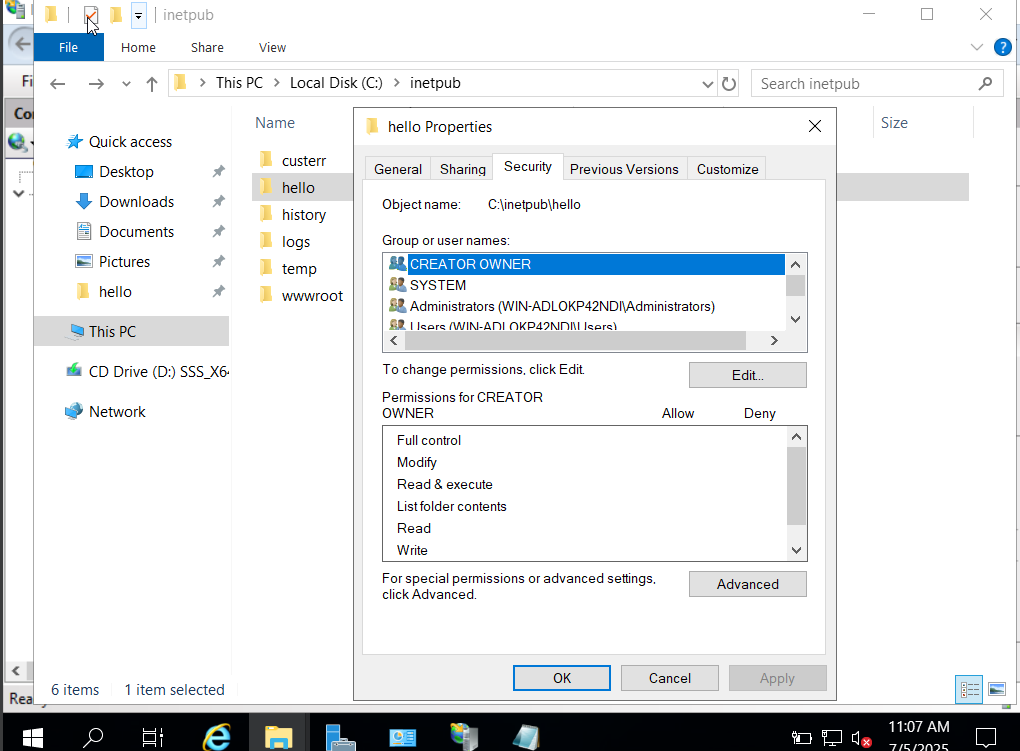Viewport: 1020px width, 751px height.
Task: Switch to details view in status bar
Action: click(969, 689)
